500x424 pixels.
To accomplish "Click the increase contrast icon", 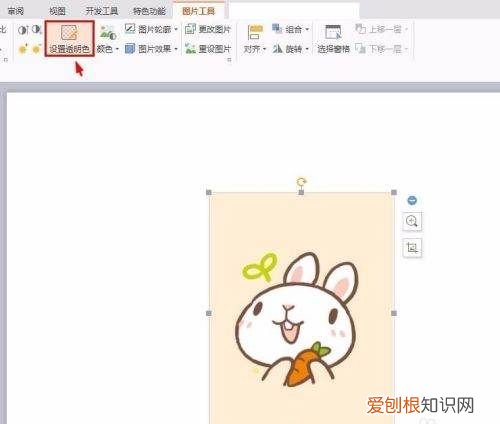I will tap(23, 30).
